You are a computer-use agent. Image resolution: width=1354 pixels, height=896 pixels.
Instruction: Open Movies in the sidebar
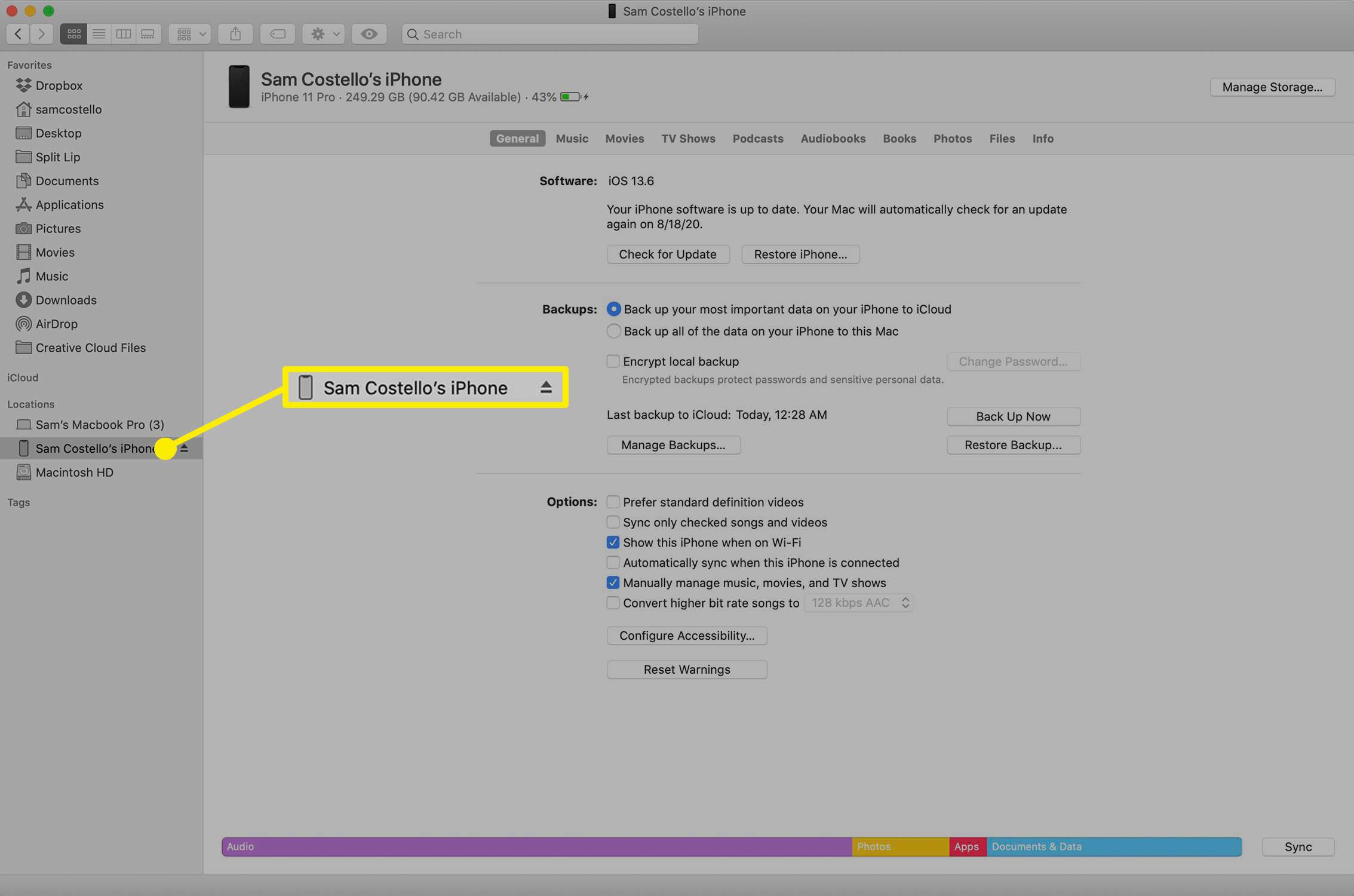102,253
